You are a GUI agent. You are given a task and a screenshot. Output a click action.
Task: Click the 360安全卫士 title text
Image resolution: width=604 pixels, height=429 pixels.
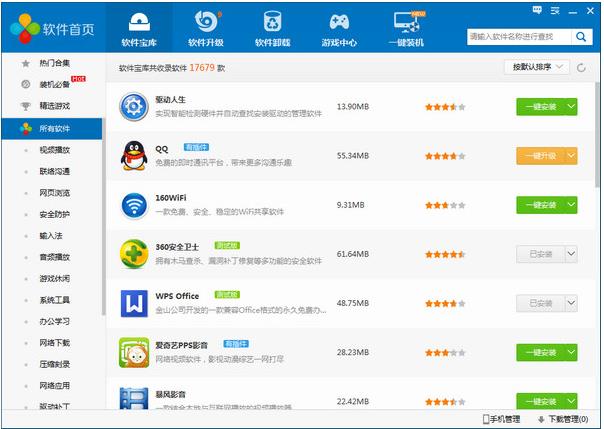(x=177, y=247)
